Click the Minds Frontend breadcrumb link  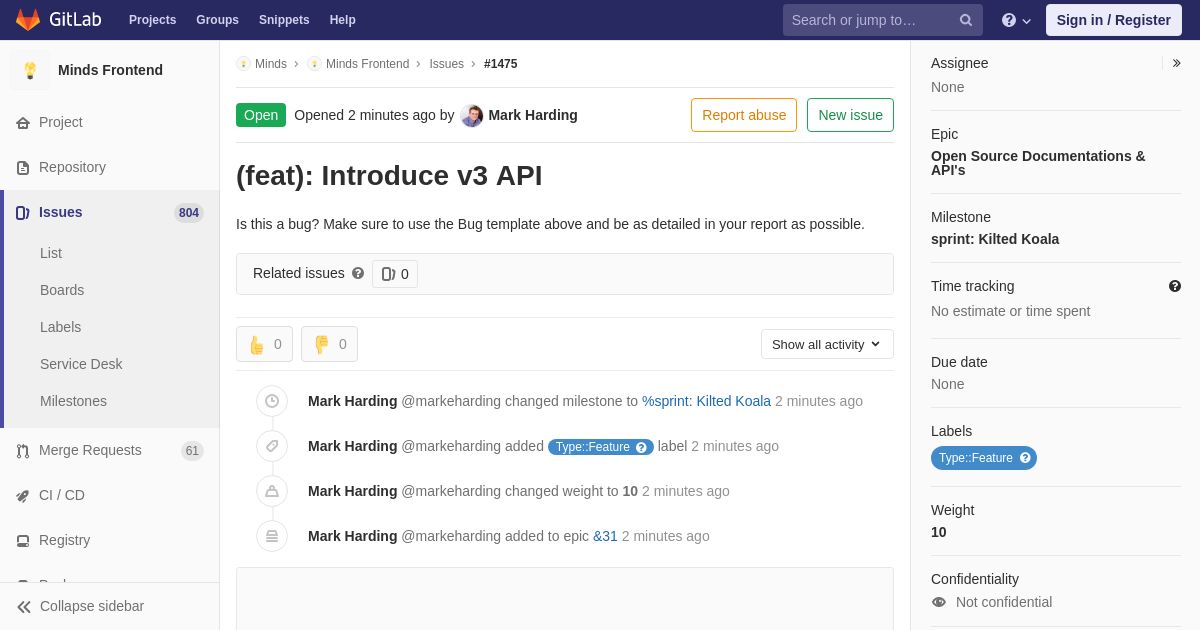(367, 64)
